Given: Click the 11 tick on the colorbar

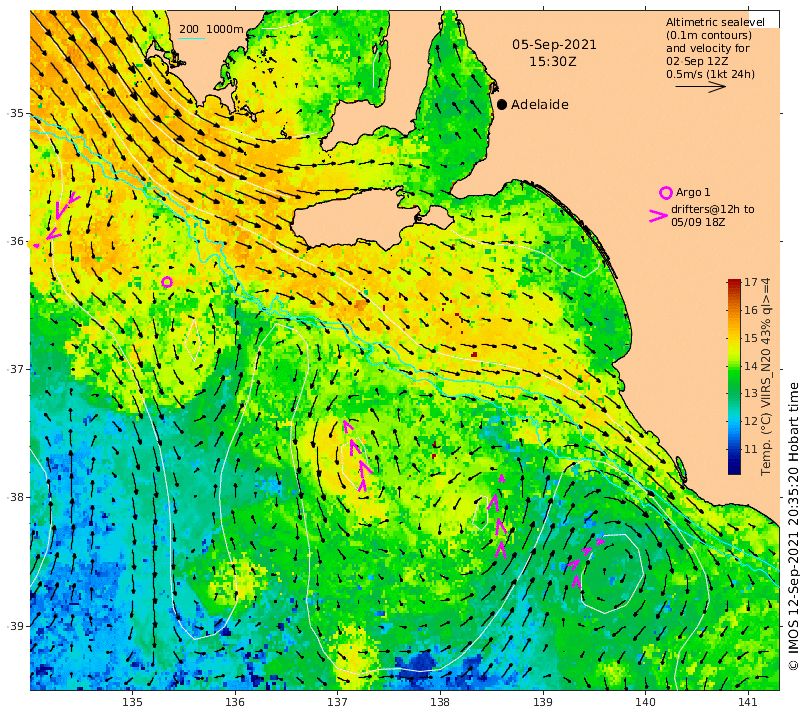Looking at the screenshot, I should click(751, 450).
